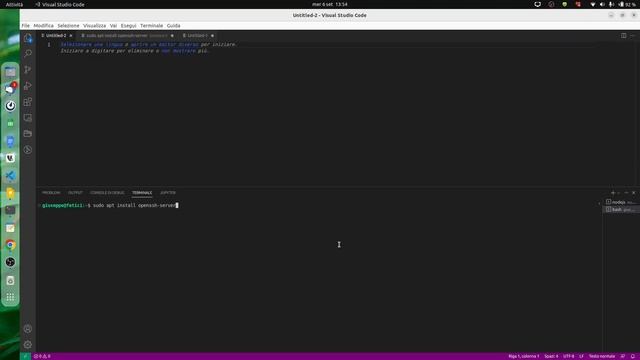Create a new terminal with plus icon
640x360 pixels.
[613, 193]
